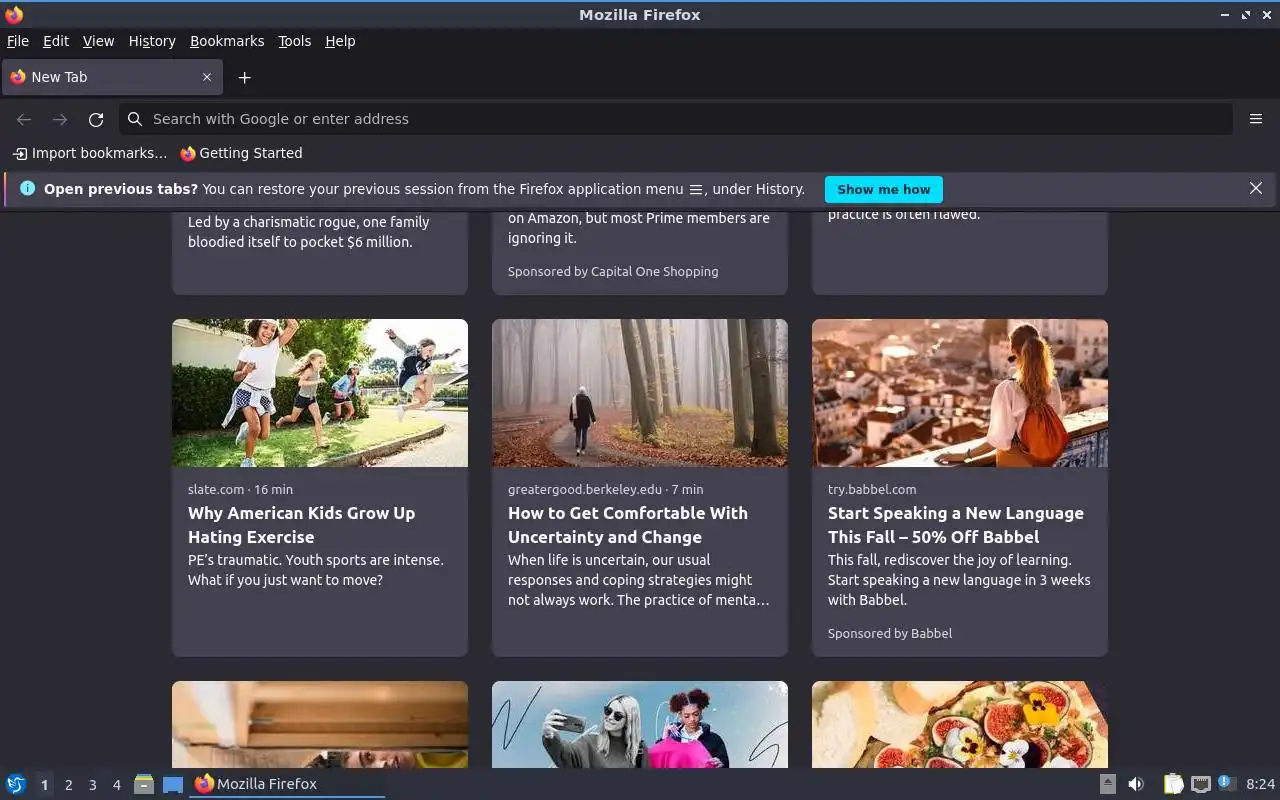Click the Show me how button
The width and height of the screenshot is (1280, 800).
point(884,189)
